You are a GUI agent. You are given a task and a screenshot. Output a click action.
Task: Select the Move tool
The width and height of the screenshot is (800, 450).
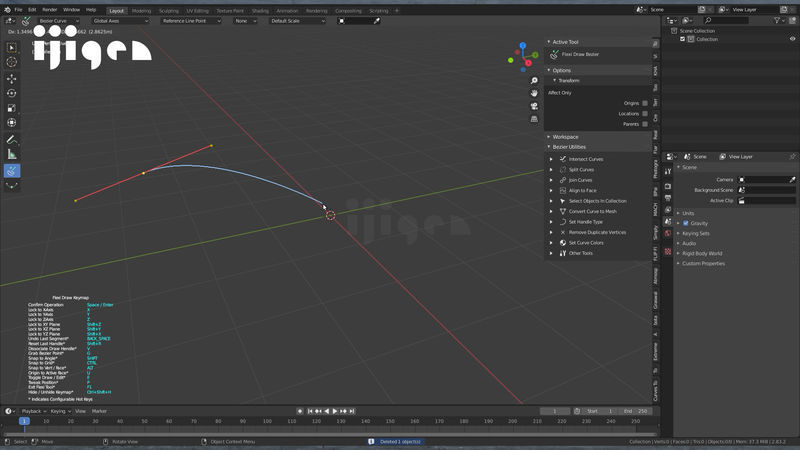(x=11, y=79)
